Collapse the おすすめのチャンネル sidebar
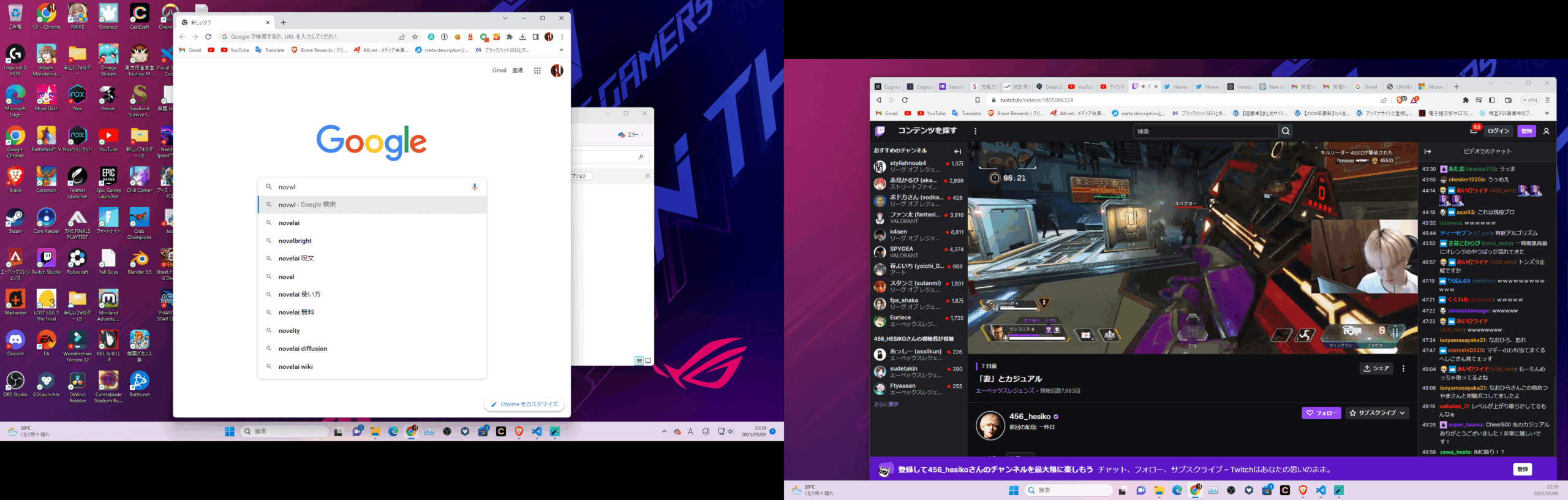 (x=957, y=151)
